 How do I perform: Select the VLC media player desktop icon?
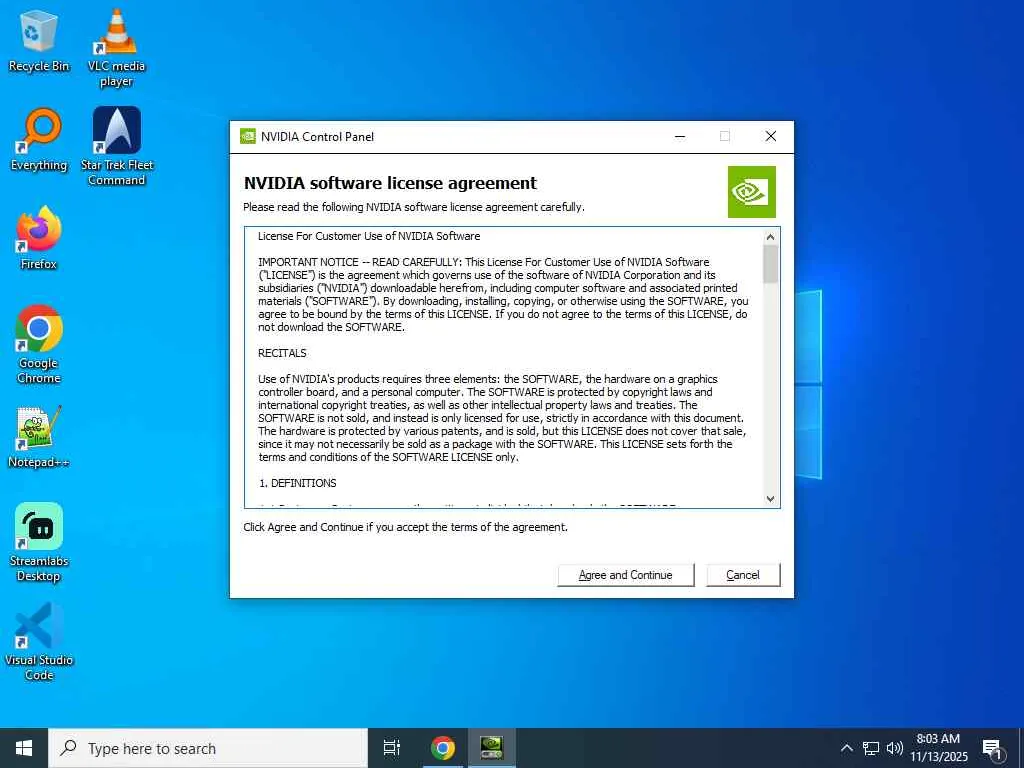pyautogui.click(x=116, y=48)
